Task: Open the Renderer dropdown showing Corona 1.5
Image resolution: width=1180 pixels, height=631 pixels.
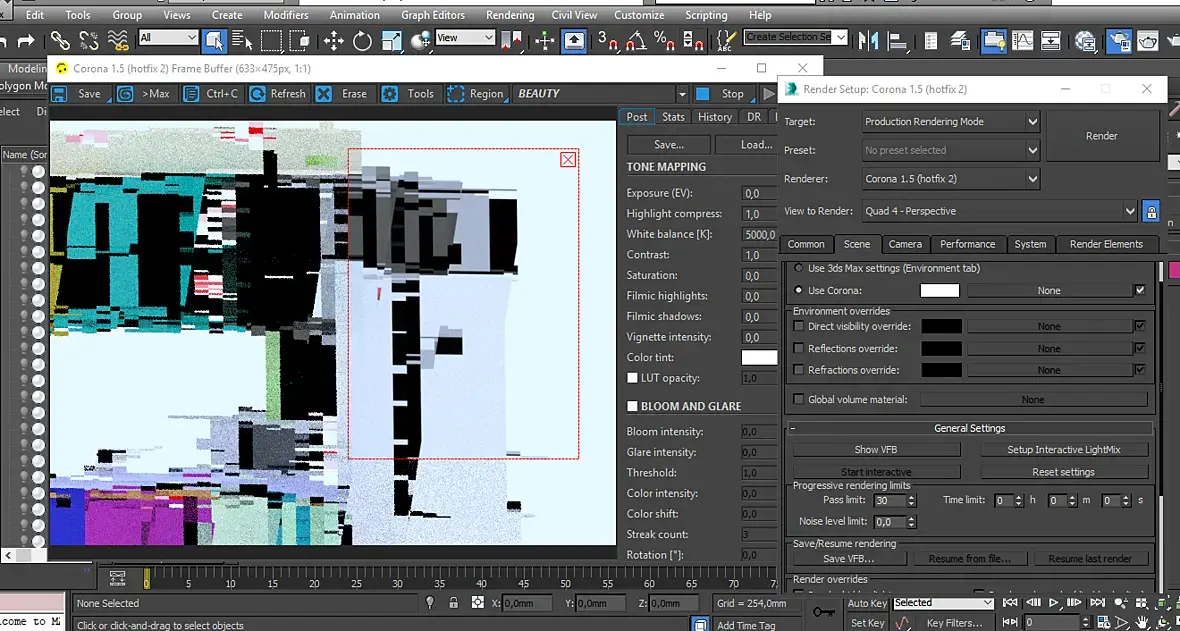Action: (x=951, y=179)
